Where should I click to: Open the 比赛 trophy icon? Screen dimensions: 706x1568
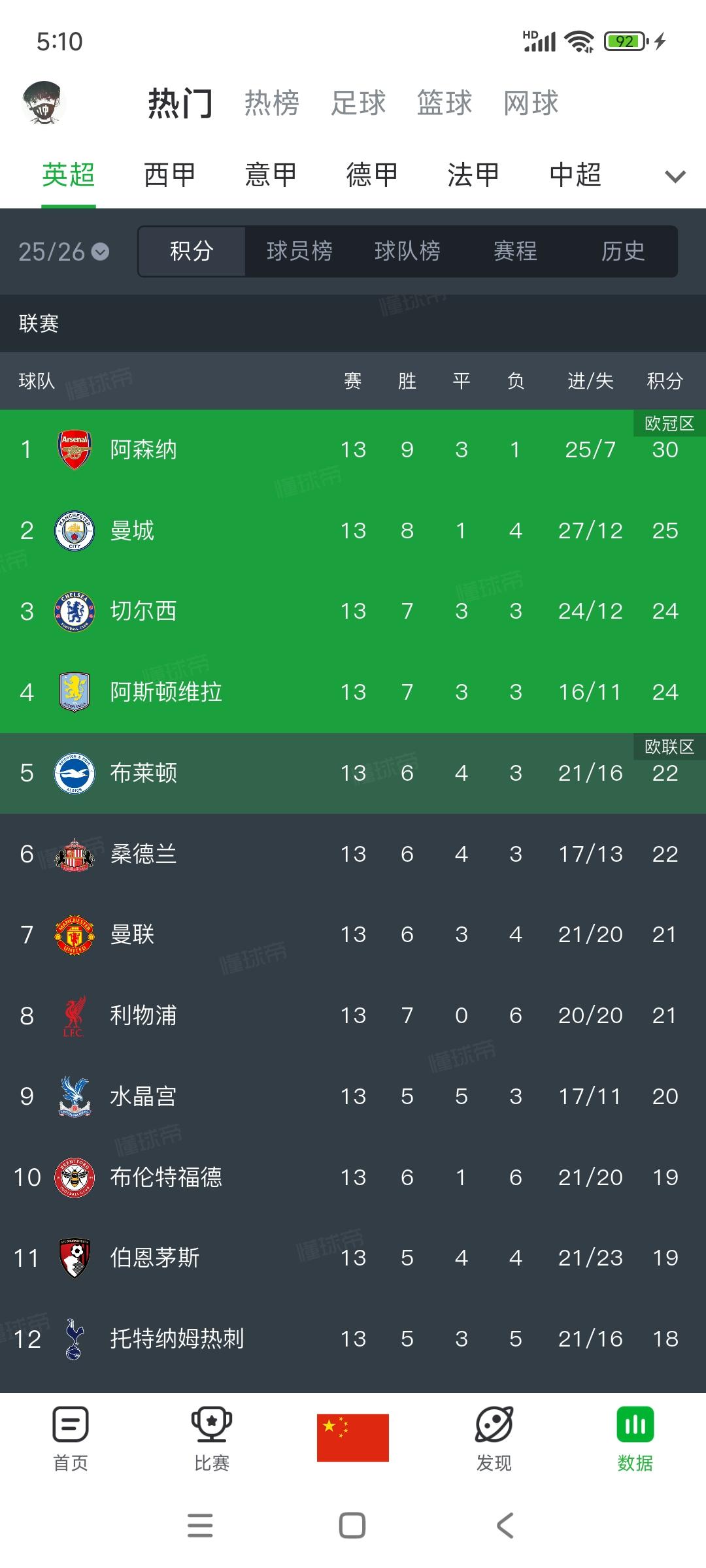coord(211,1424)
